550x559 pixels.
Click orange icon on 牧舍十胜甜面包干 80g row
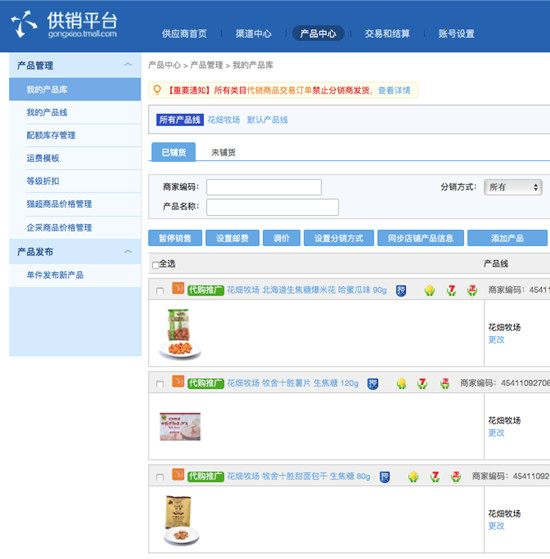[x=178, y=475]
